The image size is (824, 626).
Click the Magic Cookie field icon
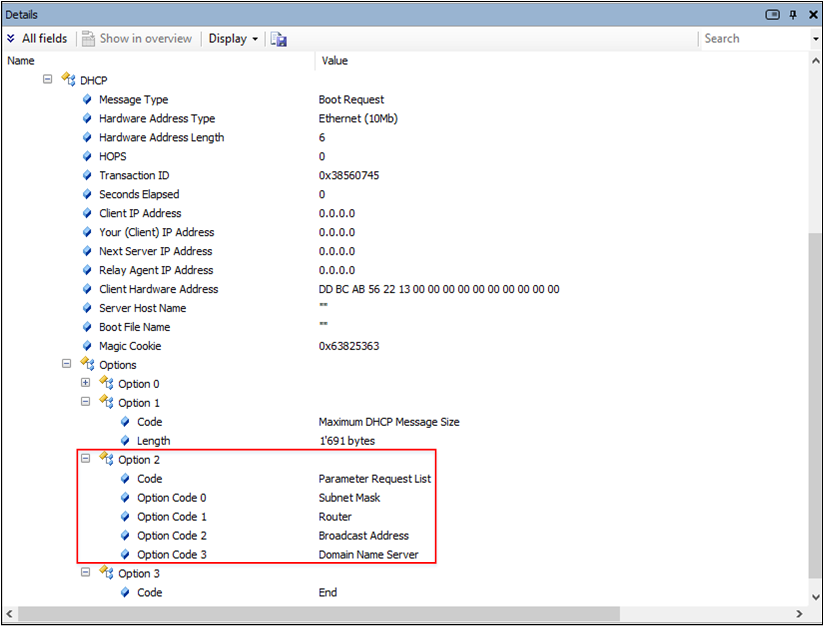pyautogui.click(x=87, y=346)
